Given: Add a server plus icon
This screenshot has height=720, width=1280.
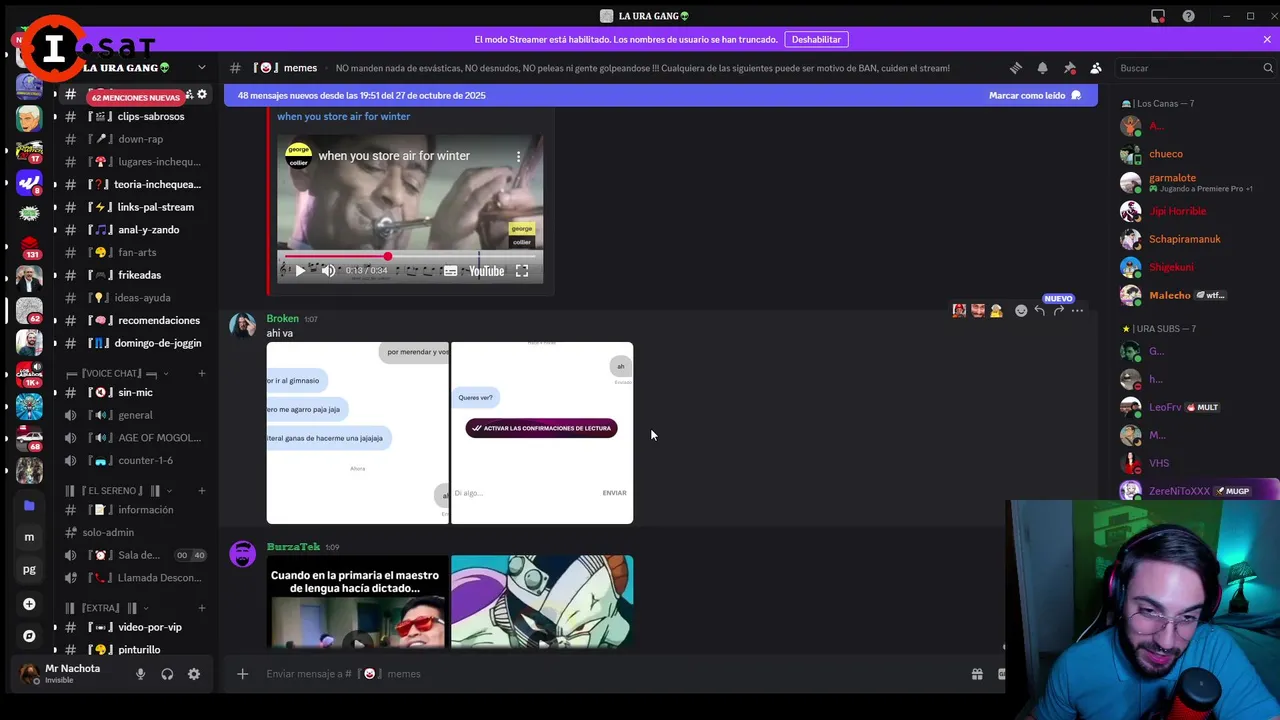Looking at the screenshot, I should tap(29, 604).
